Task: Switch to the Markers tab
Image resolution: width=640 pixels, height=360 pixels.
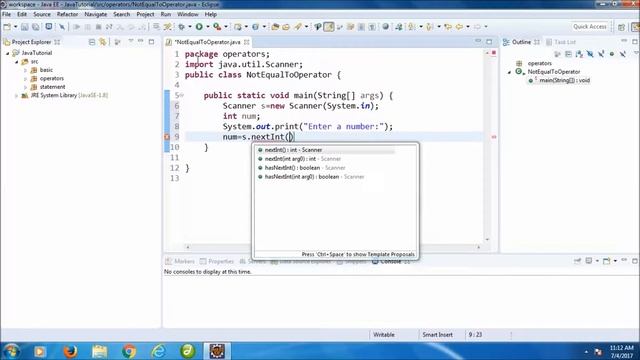Action: (180, 261)
